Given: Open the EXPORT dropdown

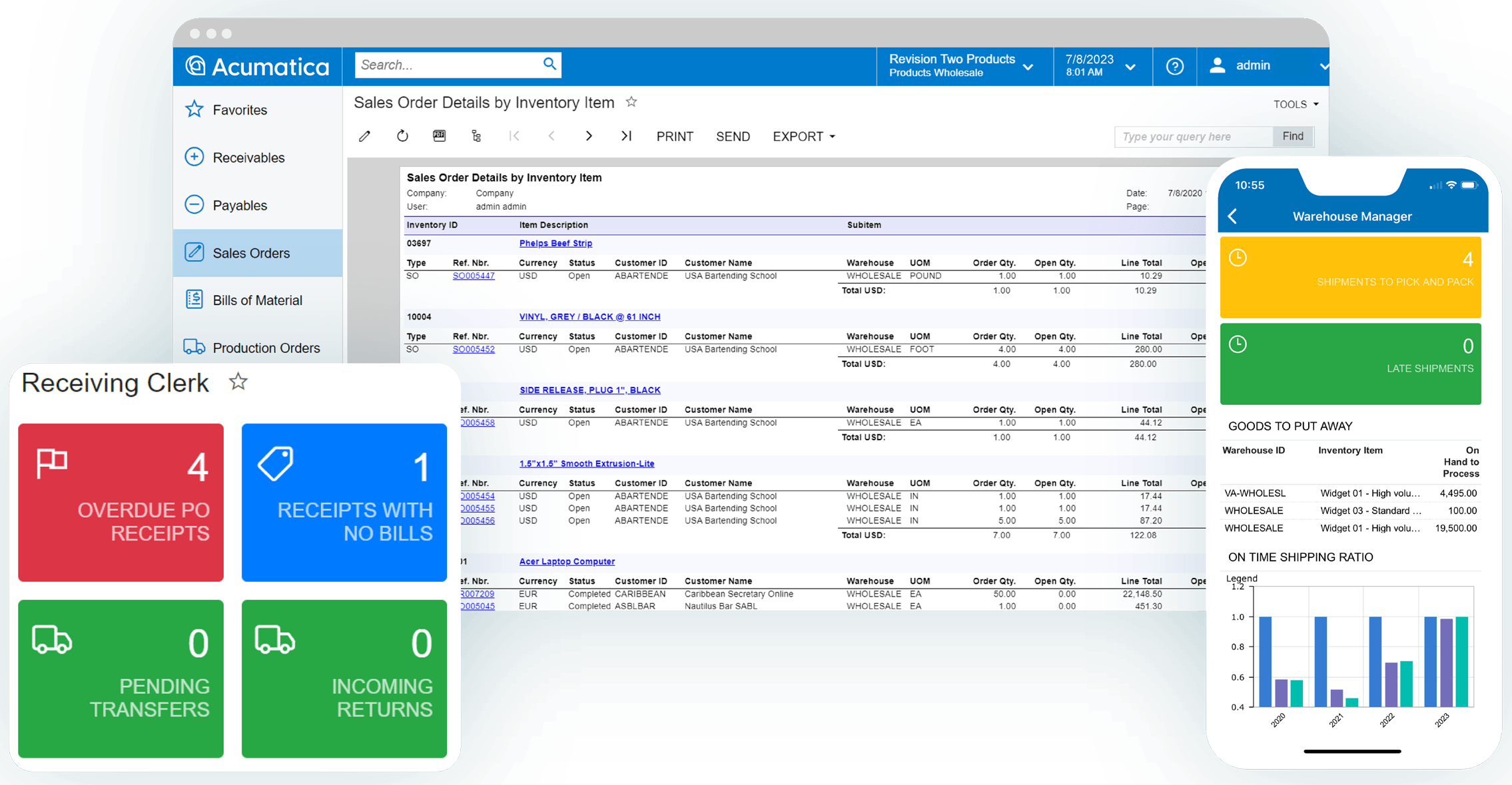Looking at the screenshot, I should click(803, 136).
